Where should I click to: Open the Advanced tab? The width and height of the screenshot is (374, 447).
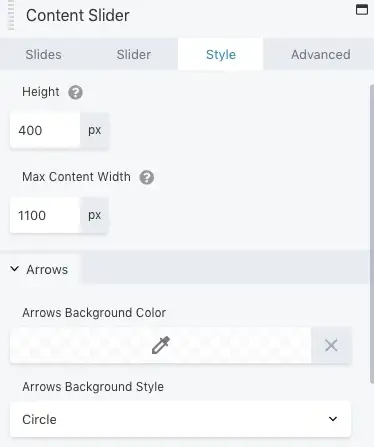coord(321,54)
